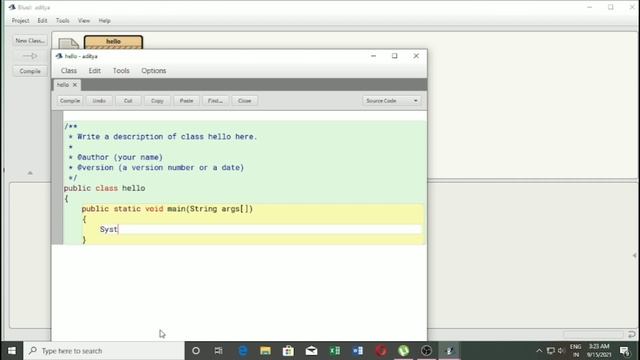
Task: Click the '@author (your name)' comment line
Action: 120,157
